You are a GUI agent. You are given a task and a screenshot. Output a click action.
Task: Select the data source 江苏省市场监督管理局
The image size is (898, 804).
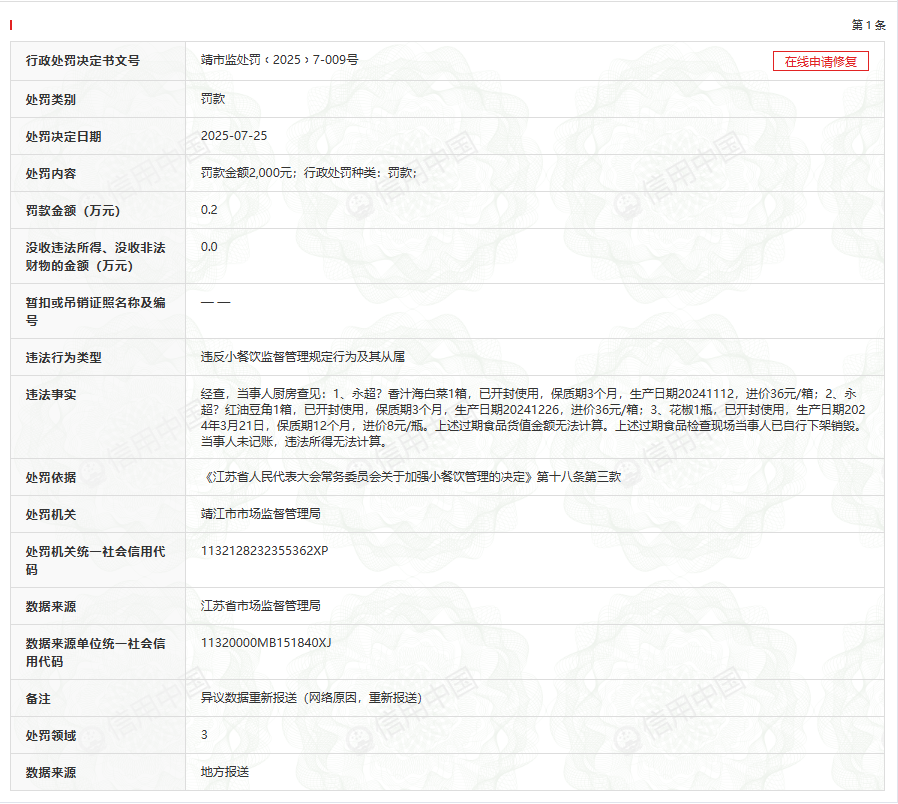click(x=261, y=605)
